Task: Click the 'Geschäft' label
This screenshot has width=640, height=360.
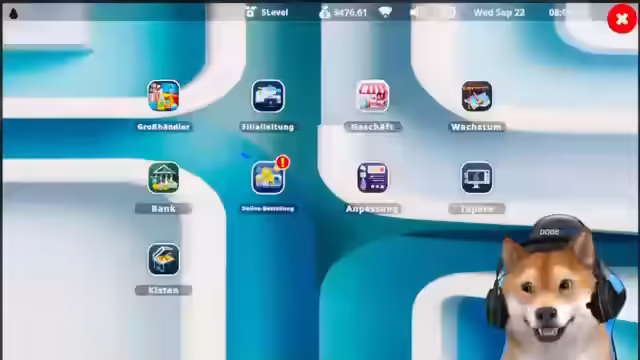Action: pos(372,127)
